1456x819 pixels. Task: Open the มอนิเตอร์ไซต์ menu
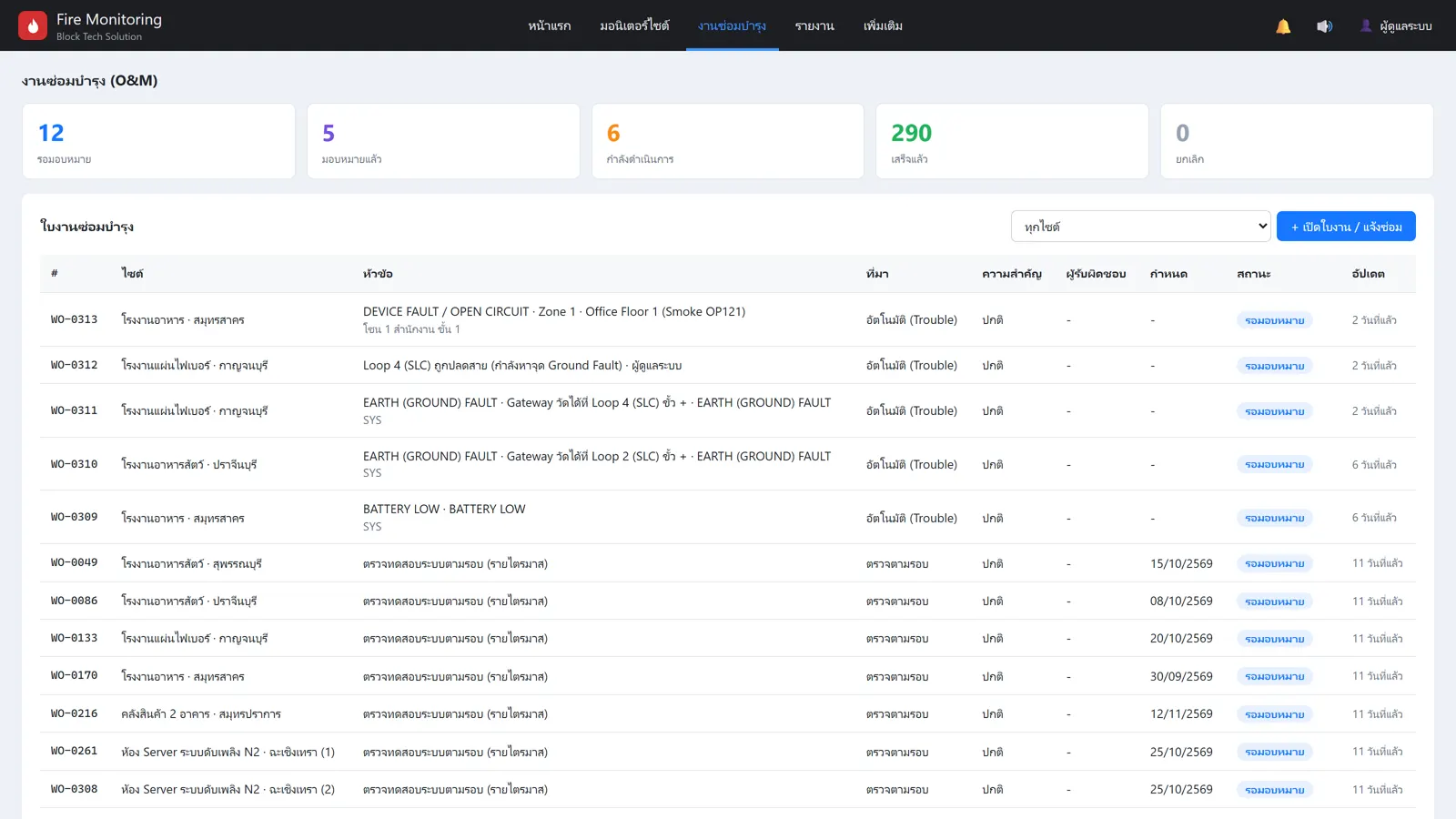coord(634,26)
